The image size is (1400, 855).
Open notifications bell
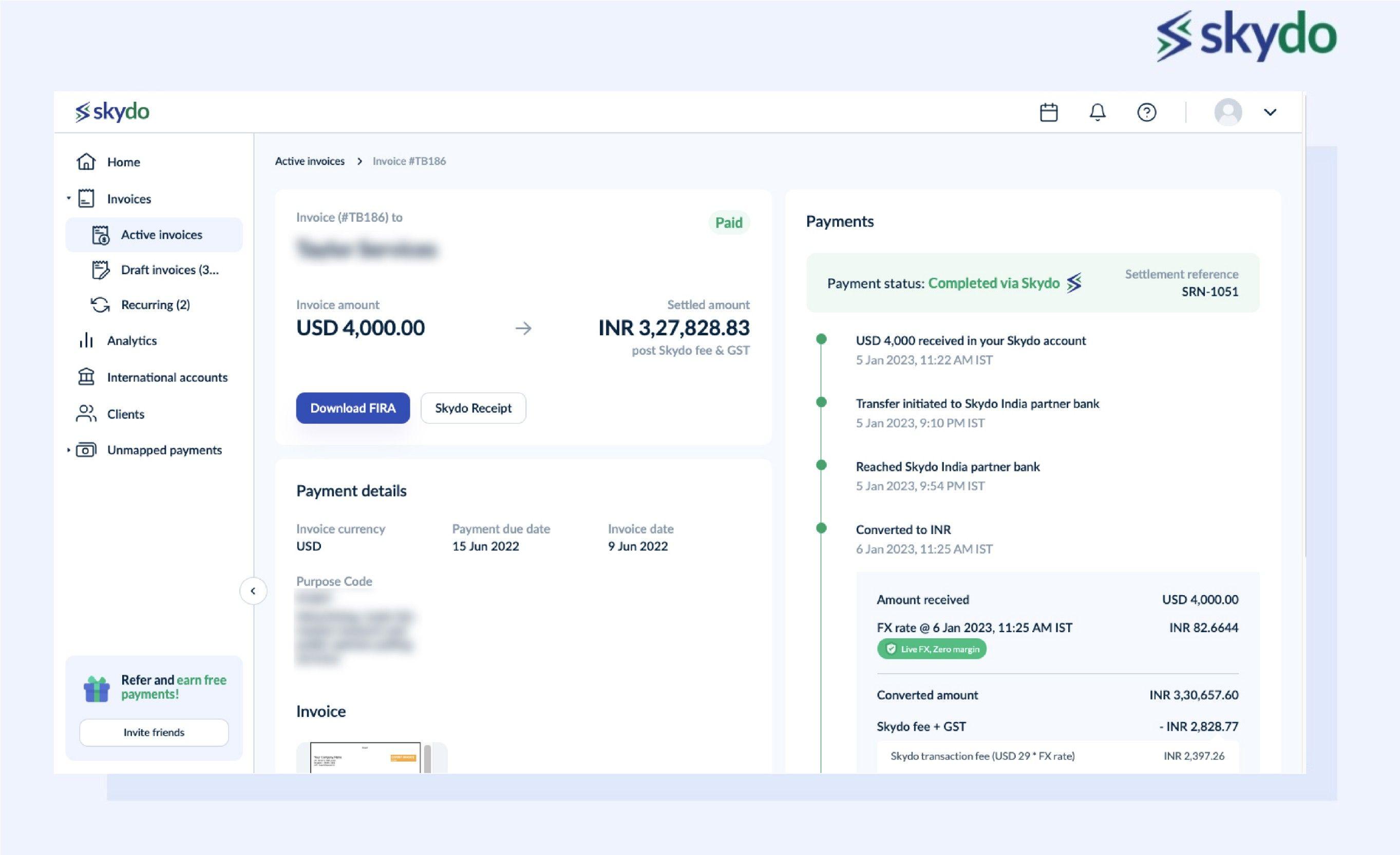coord(1097,112)
